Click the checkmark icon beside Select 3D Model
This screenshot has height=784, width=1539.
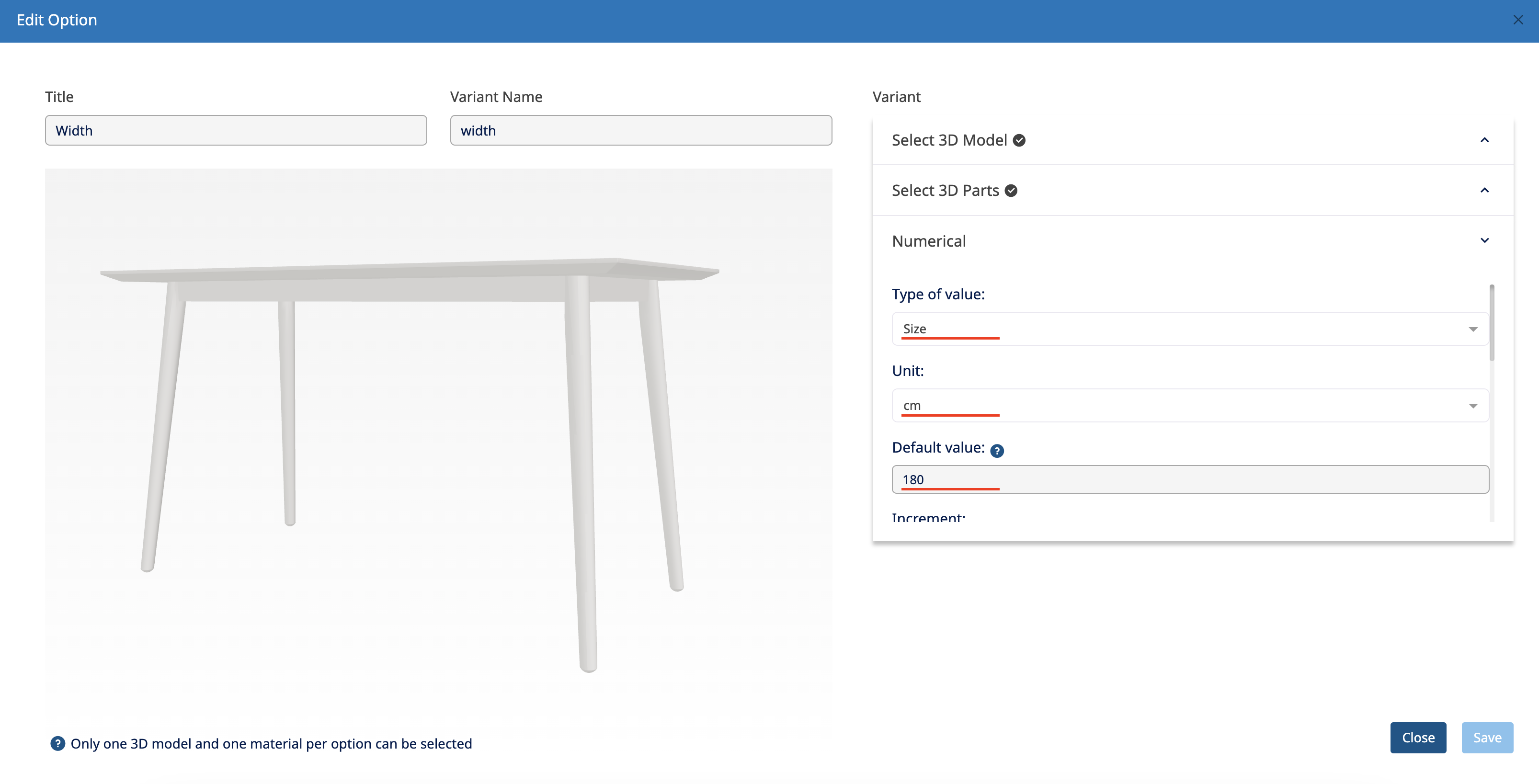(1019, 140)
